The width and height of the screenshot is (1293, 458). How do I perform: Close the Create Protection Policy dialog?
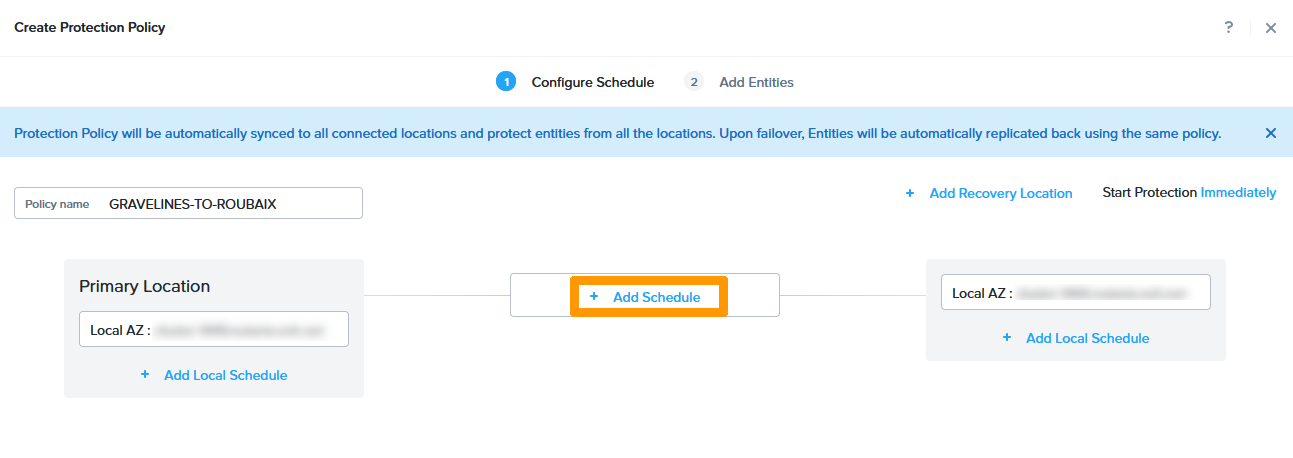click(1271, 28)
